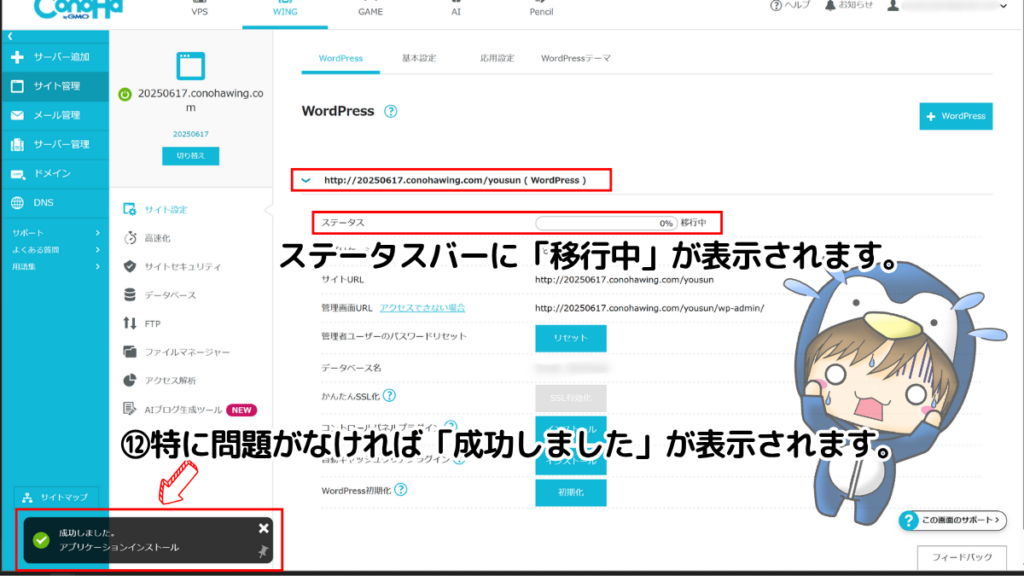This screenshot has width=1024, height=576.
Task: Switch to the WordPress tab
Action: tap(340, 58)
